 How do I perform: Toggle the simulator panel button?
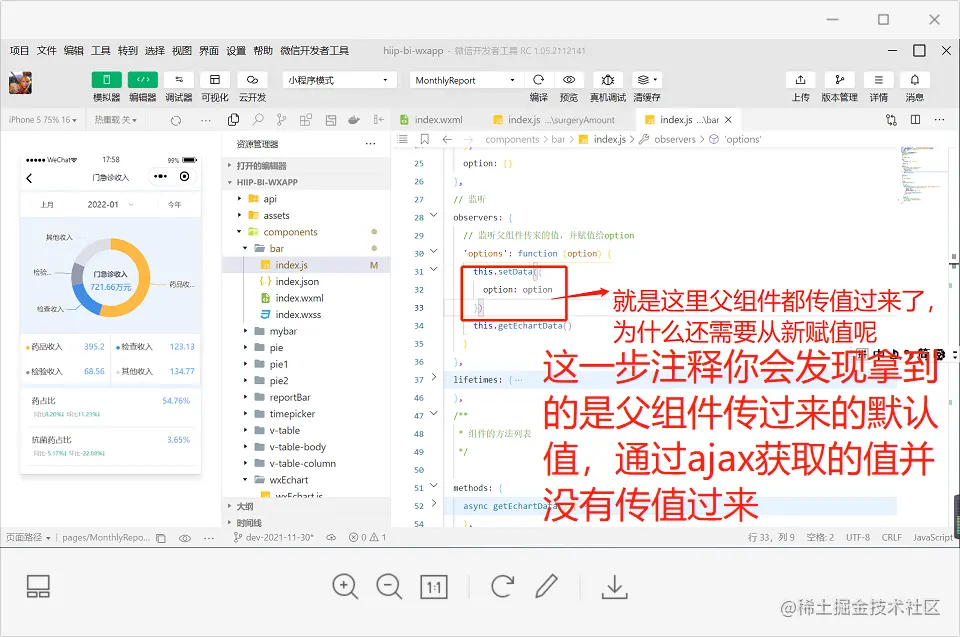coord(107,80)
